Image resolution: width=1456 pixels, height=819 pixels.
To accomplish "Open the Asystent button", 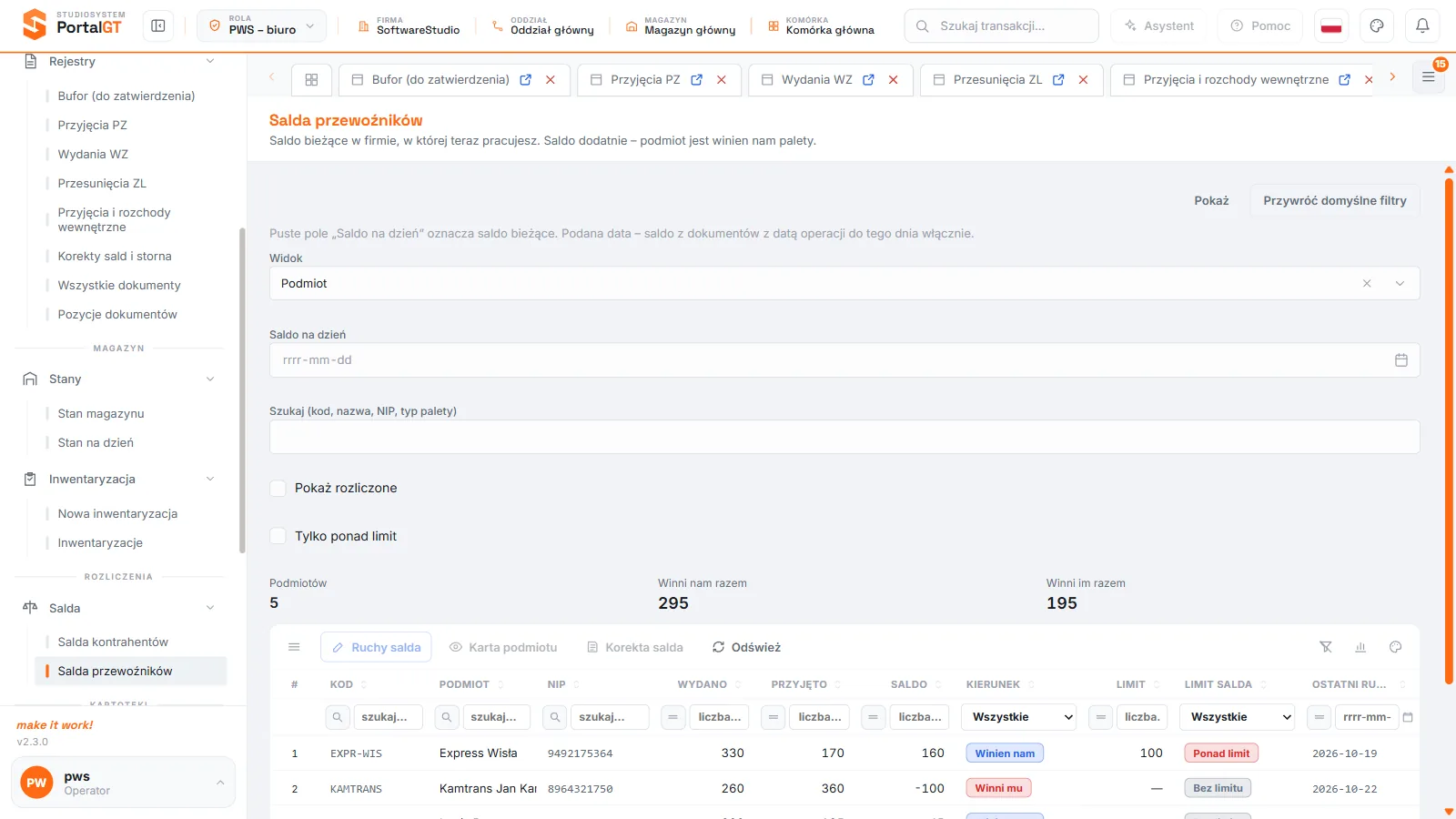I will 1158,26.
